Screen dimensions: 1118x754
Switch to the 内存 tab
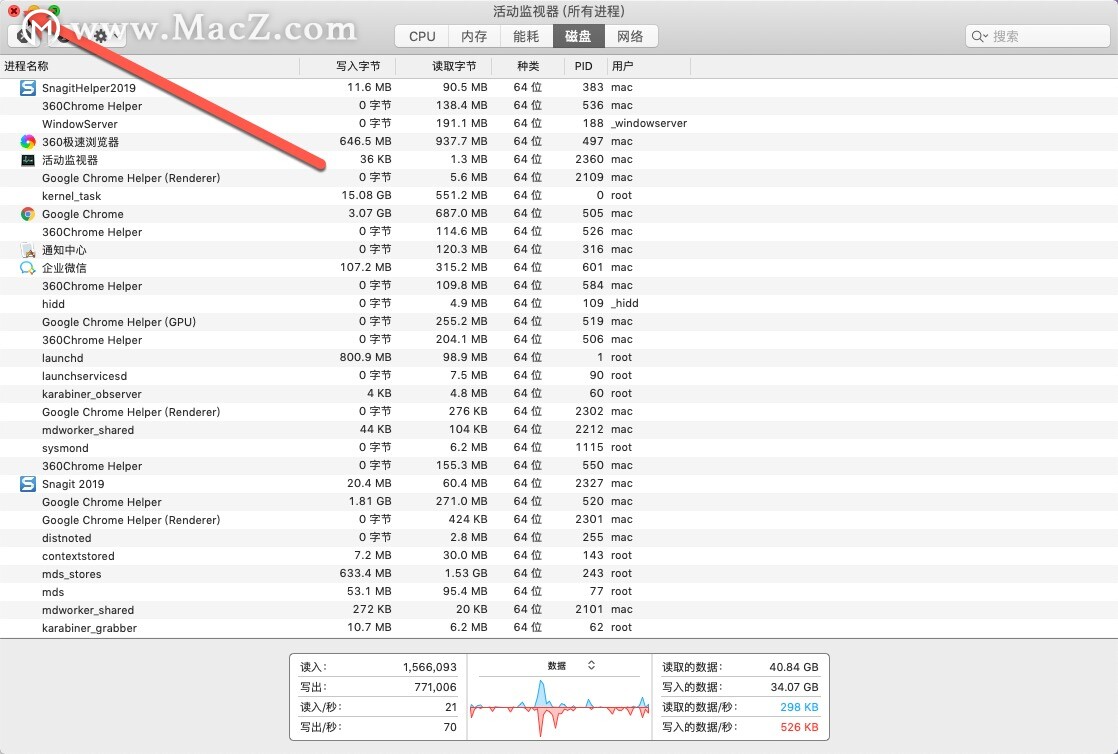(474, 36)
